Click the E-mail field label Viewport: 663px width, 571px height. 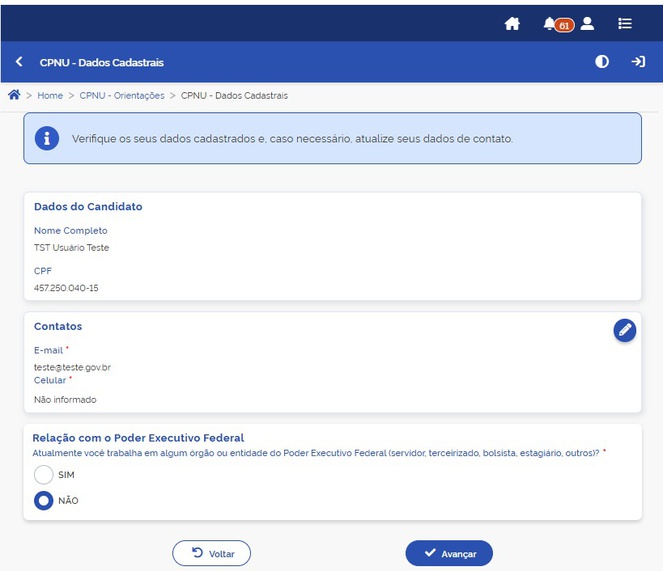pos(48,350)
